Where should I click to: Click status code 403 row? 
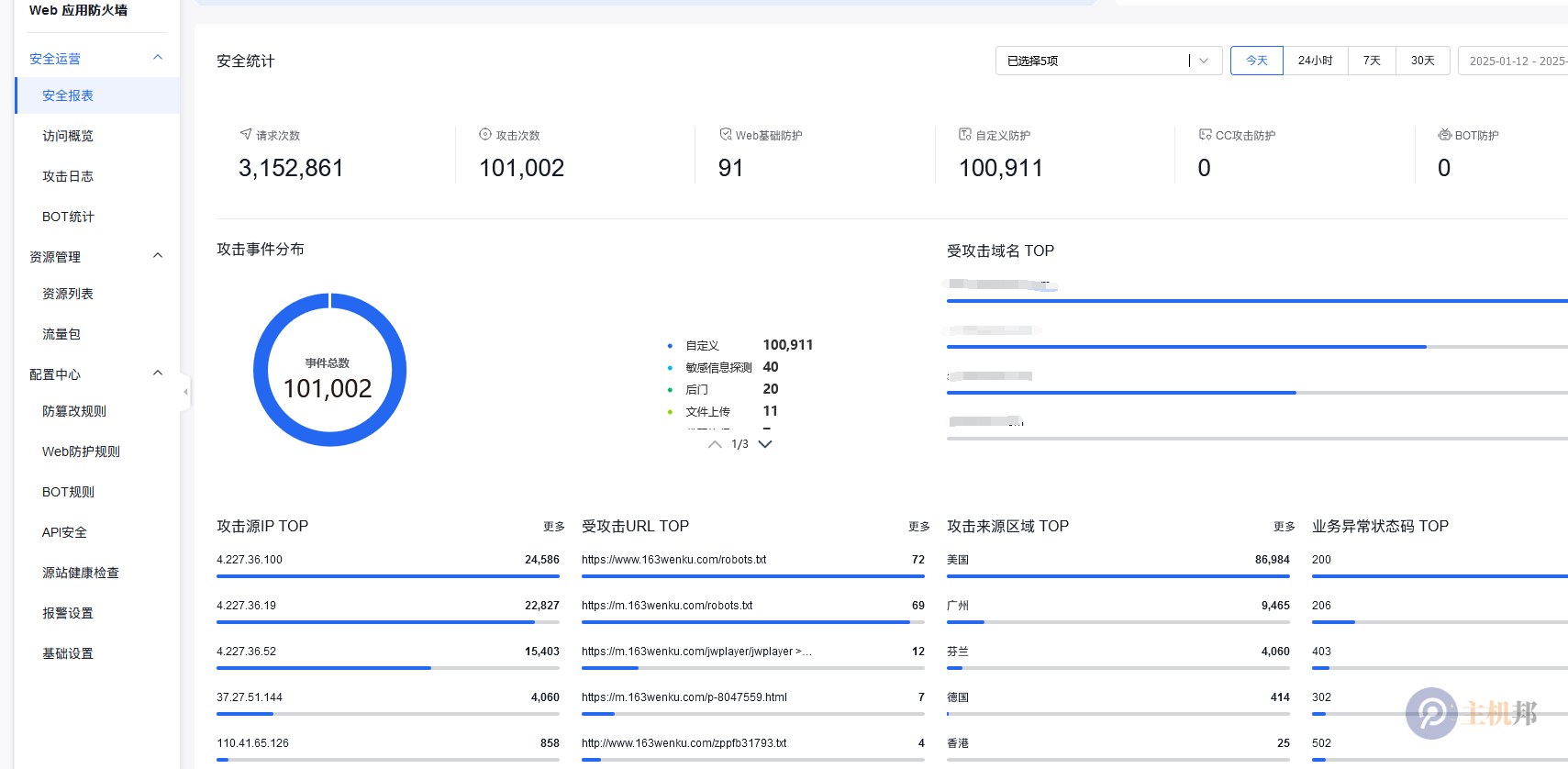pos(1440,657)
